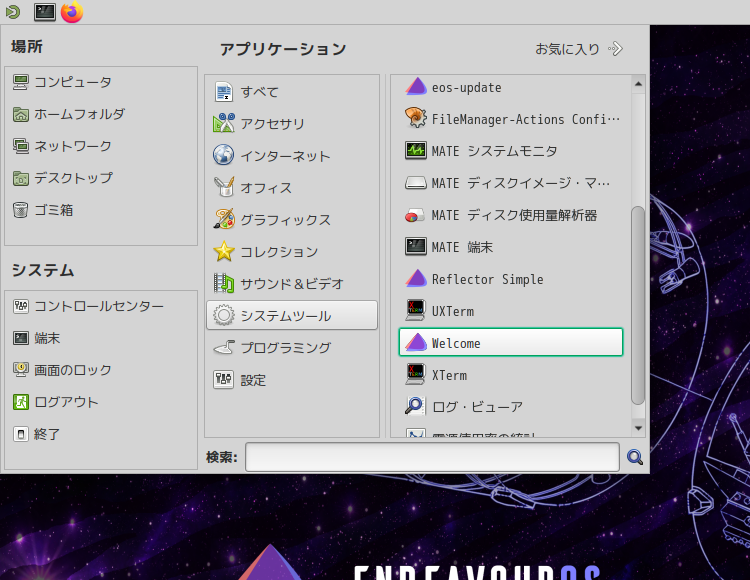The image size is (750, 580).
Task: Select the グラフィックス category
Action: click(292, 220)
